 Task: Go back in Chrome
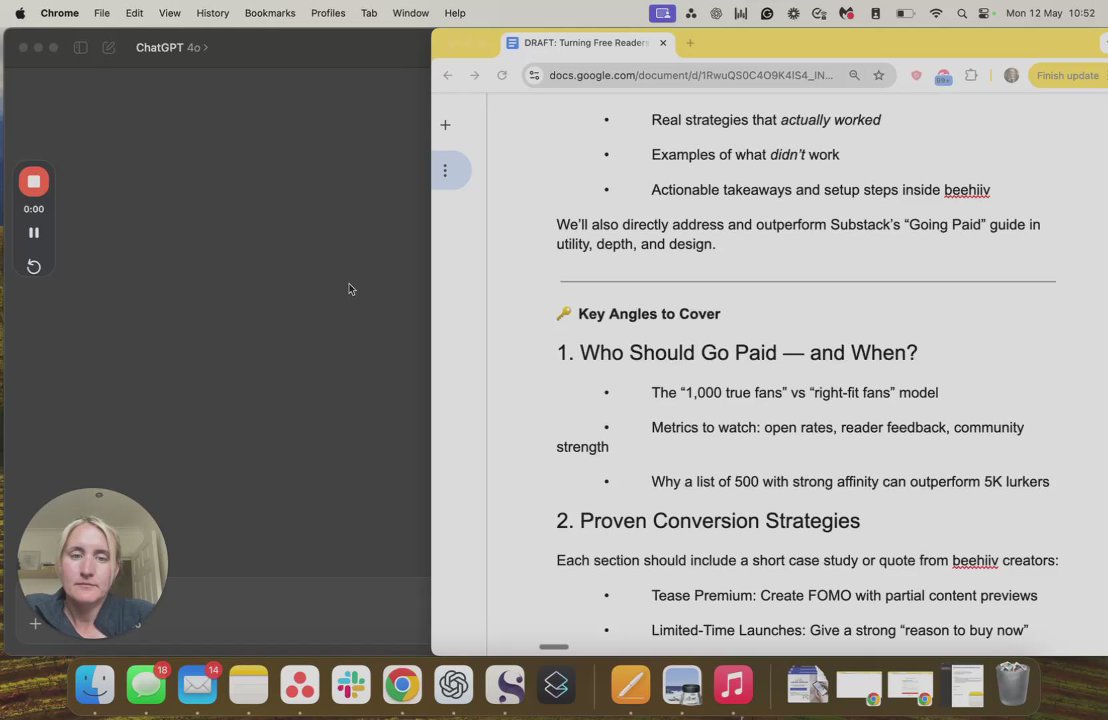[447, 76]
